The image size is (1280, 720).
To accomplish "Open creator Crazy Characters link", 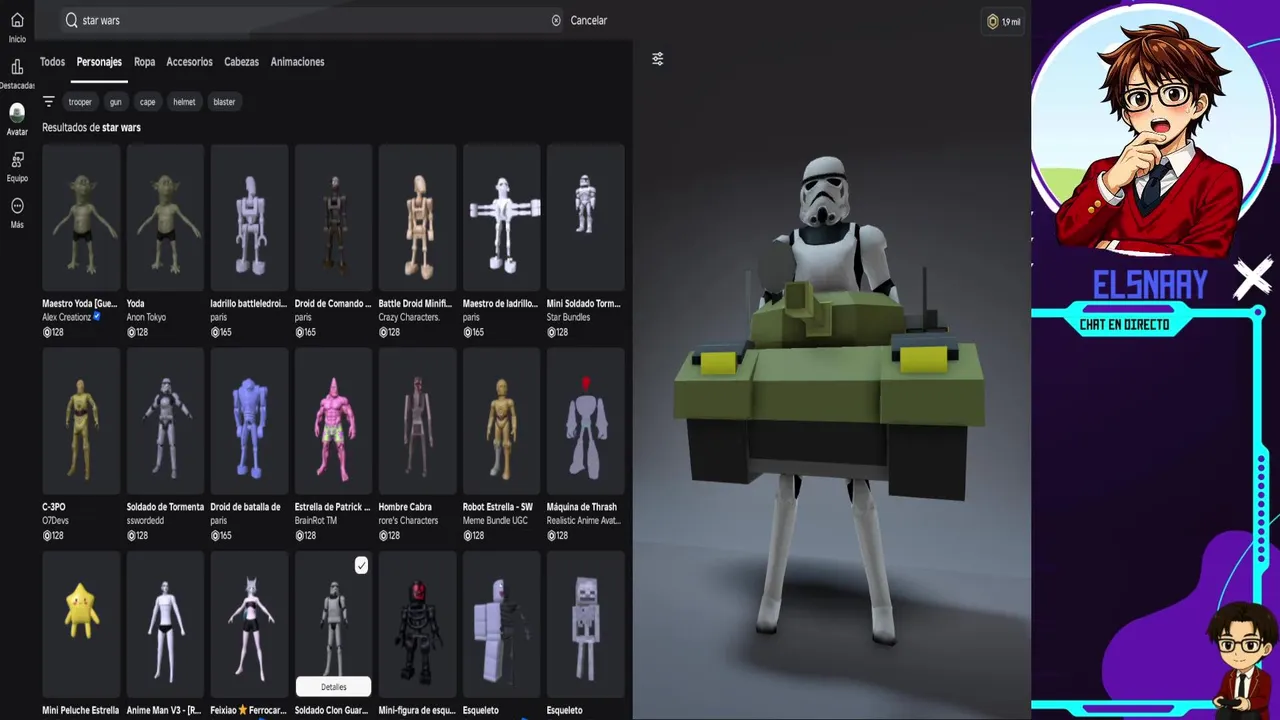I will [x=409, y=317].
